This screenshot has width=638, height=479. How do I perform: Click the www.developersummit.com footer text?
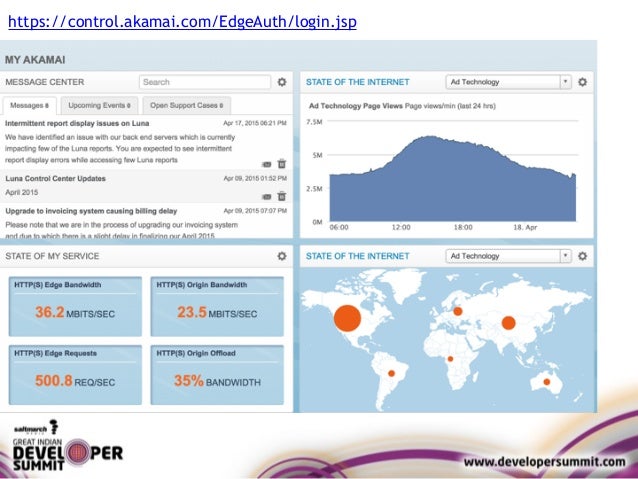(544, 462)
